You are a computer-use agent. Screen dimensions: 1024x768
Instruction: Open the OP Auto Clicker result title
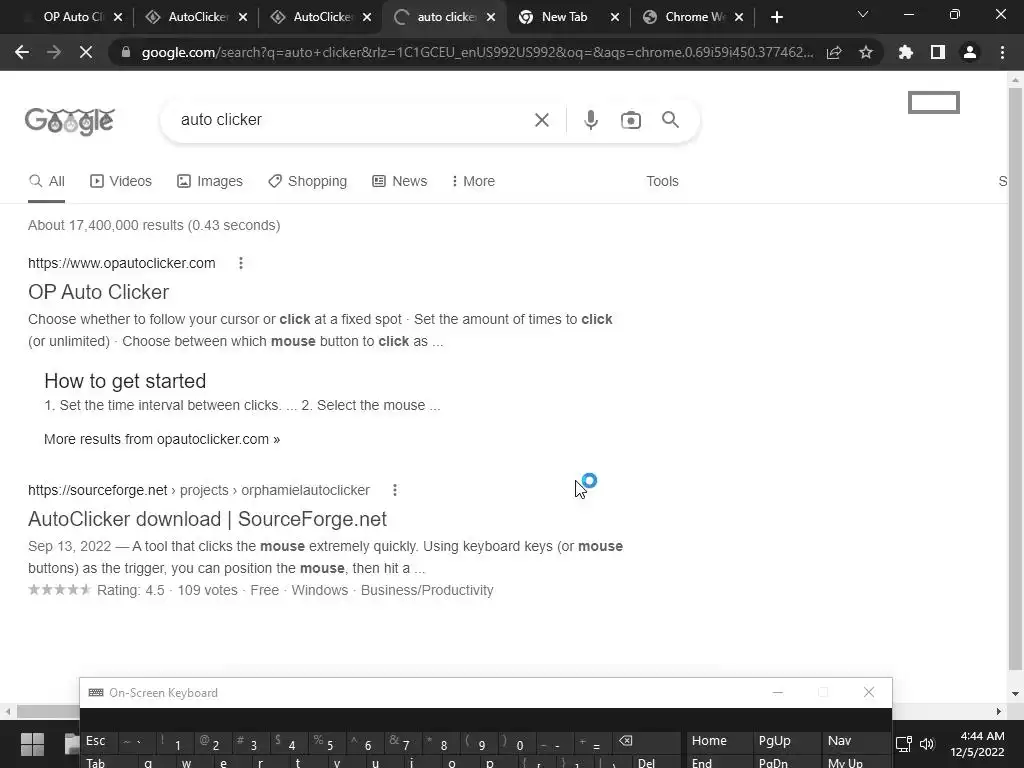(99, 292)
